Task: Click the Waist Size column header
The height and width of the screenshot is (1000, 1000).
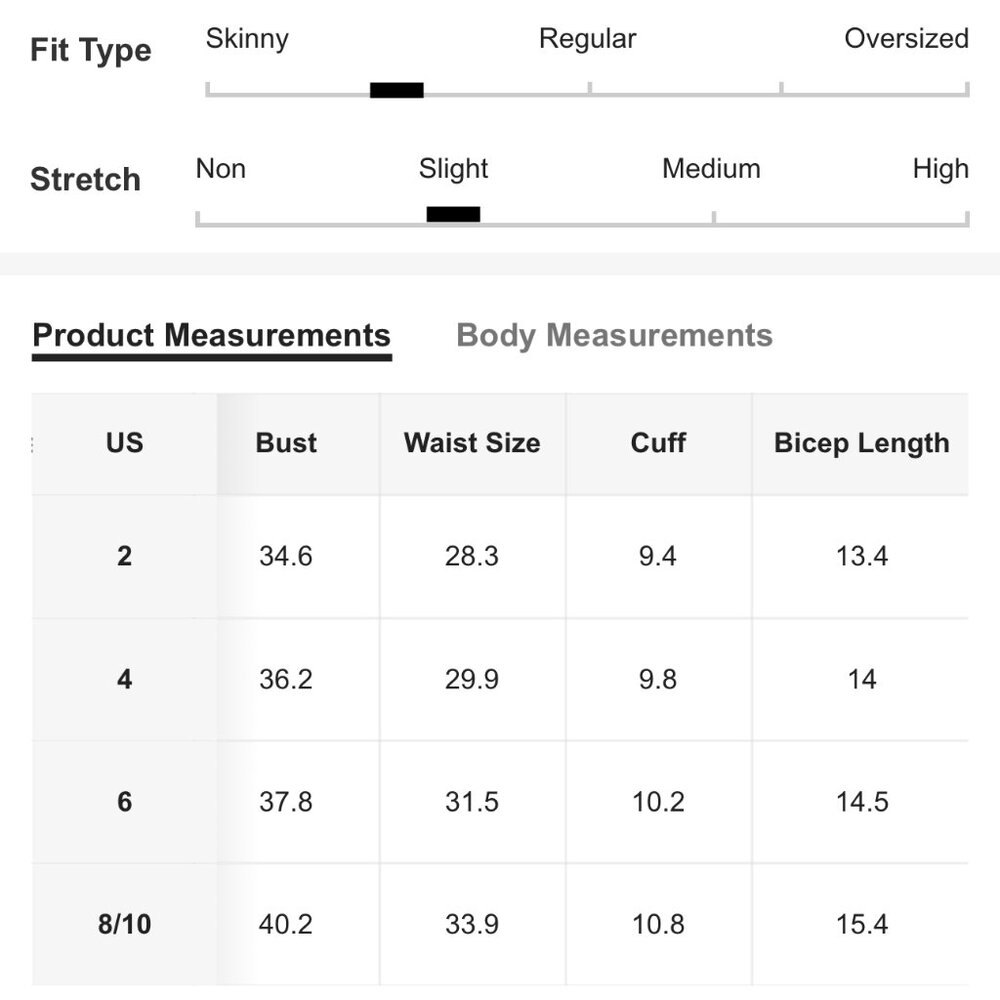Action: coord(472,443)
